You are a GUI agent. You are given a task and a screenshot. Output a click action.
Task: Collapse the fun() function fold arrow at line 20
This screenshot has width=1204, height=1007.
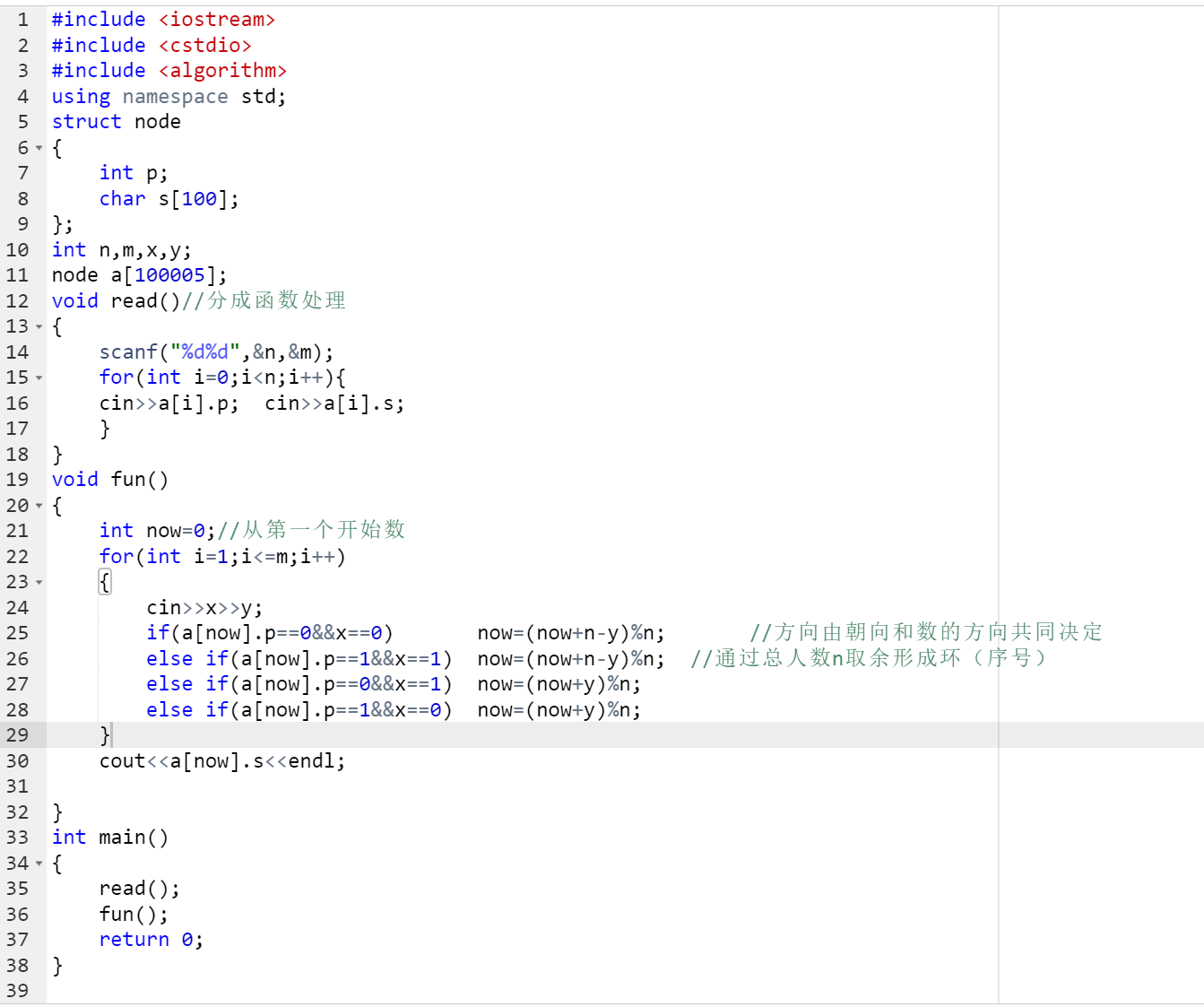39,506
